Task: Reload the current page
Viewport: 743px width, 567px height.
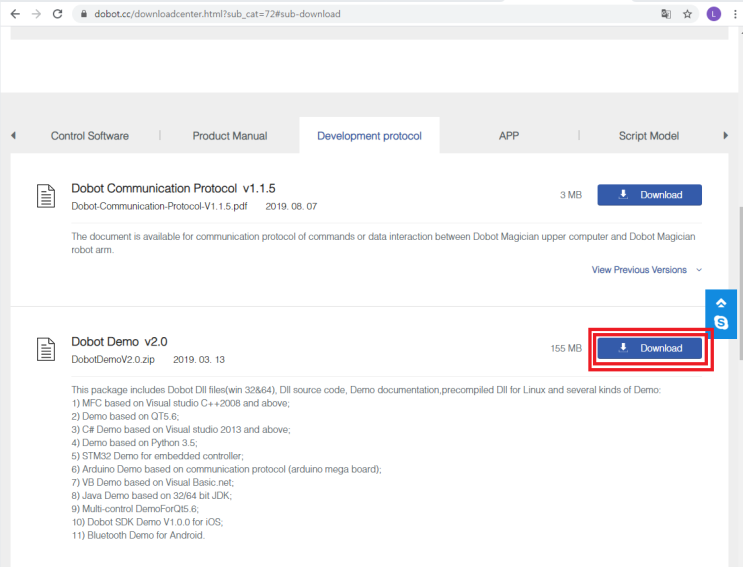Action: click(x=58, y=14)
